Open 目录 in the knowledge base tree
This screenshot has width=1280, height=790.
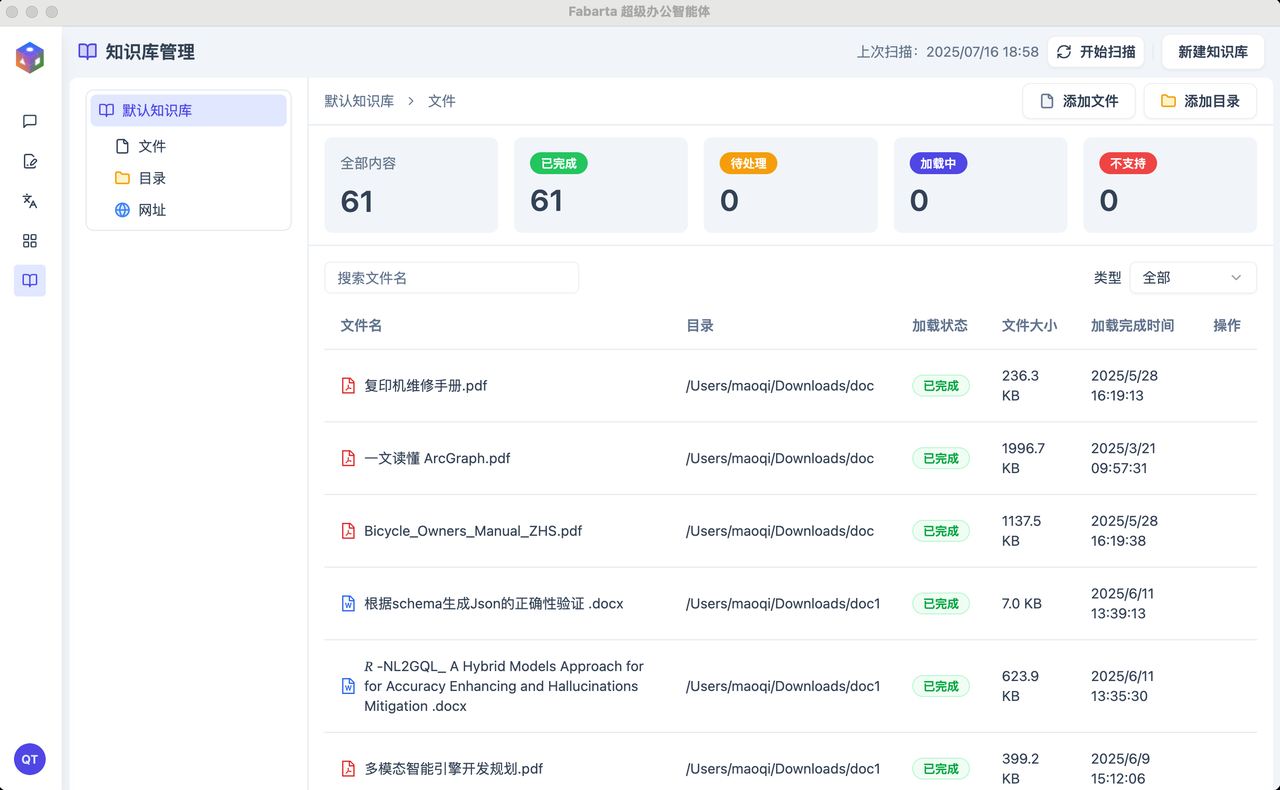(x=152, y=179)
